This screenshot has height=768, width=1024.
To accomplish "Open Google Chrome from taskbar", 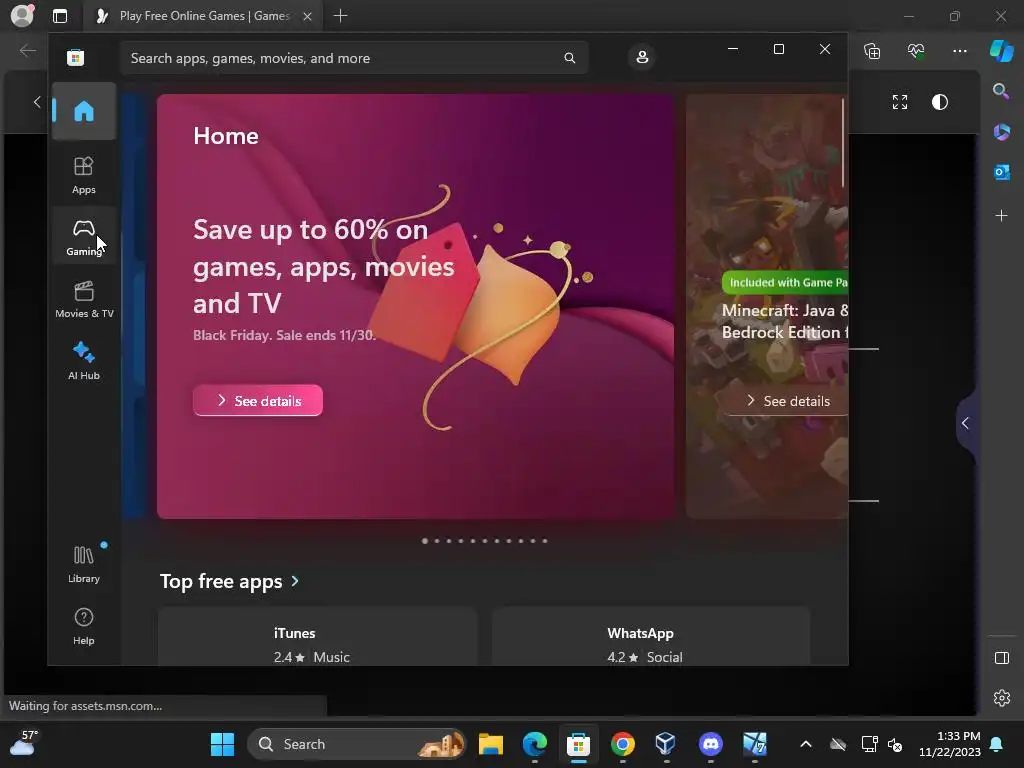I will pyautogui.click(x=622, y=744).
